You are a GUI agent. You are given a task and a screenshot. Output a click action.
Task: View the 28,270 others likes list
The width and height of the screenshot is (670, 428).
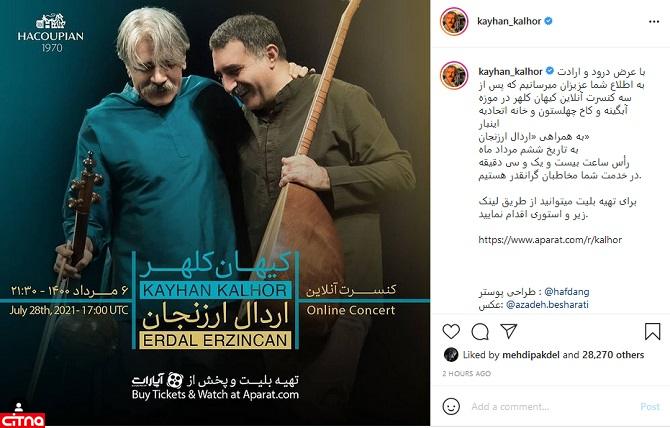pyautogui.click(x=613, y=355)
